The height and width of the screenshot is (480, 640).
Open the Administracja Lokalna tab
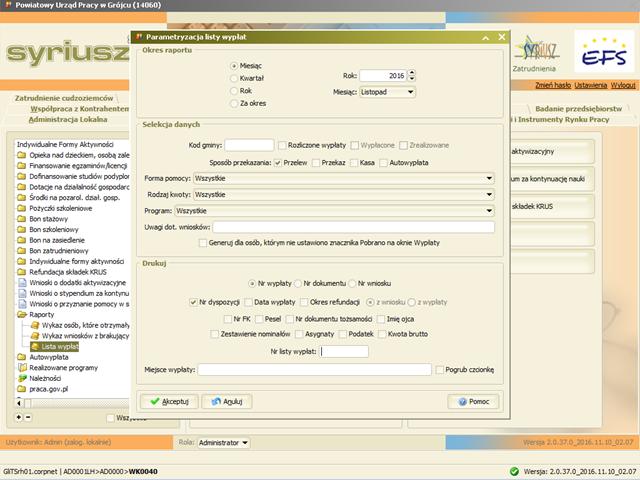click(68, 119)
